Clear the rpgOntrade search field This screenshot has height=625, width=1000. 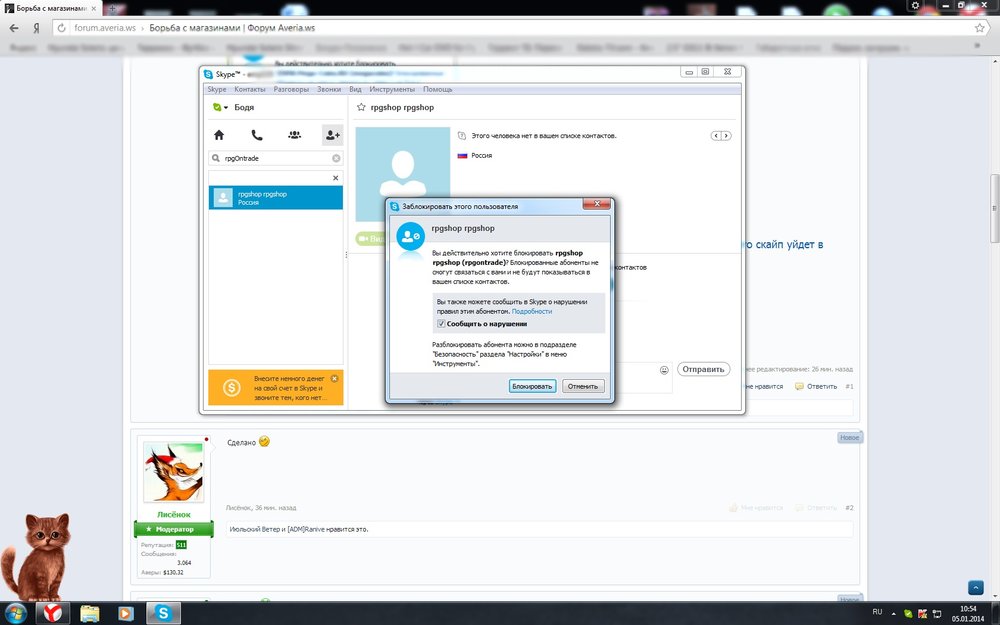pyautogui.click(x=336, y=158)
